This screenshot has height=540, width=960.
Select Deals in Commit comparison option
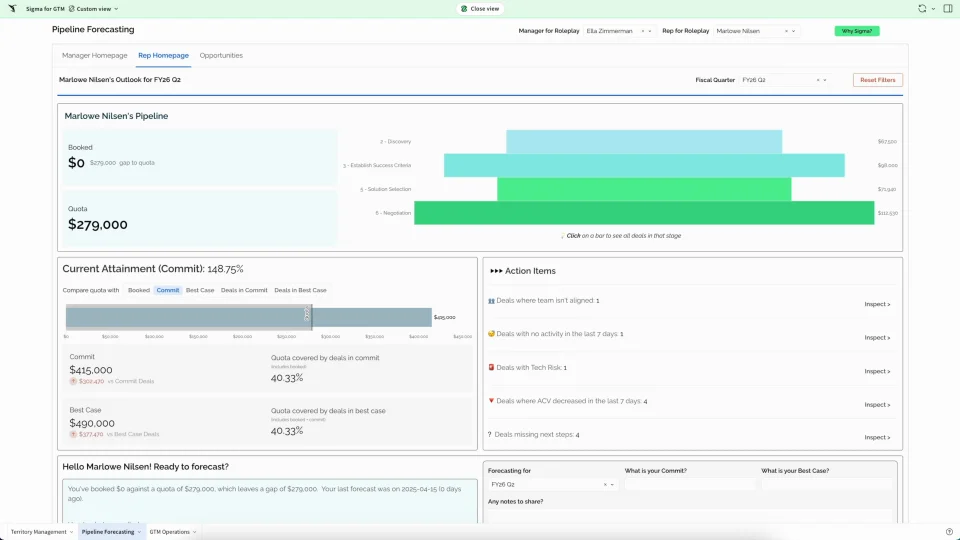(244, 290)
